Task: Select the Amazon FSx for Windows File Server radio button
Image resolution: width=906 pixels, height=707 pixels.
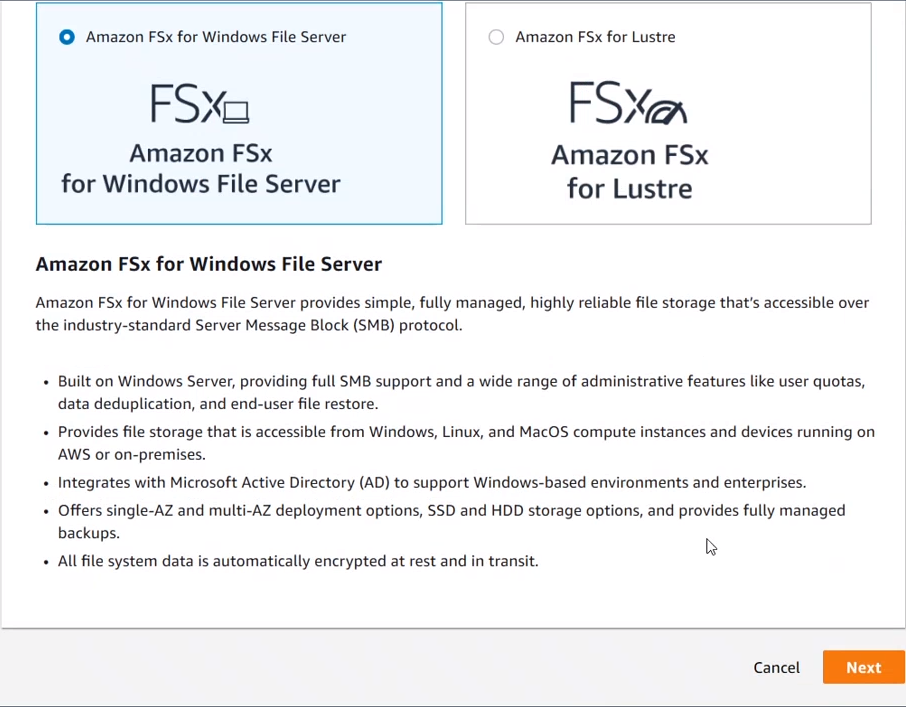Action: click(x=67, y=37)
